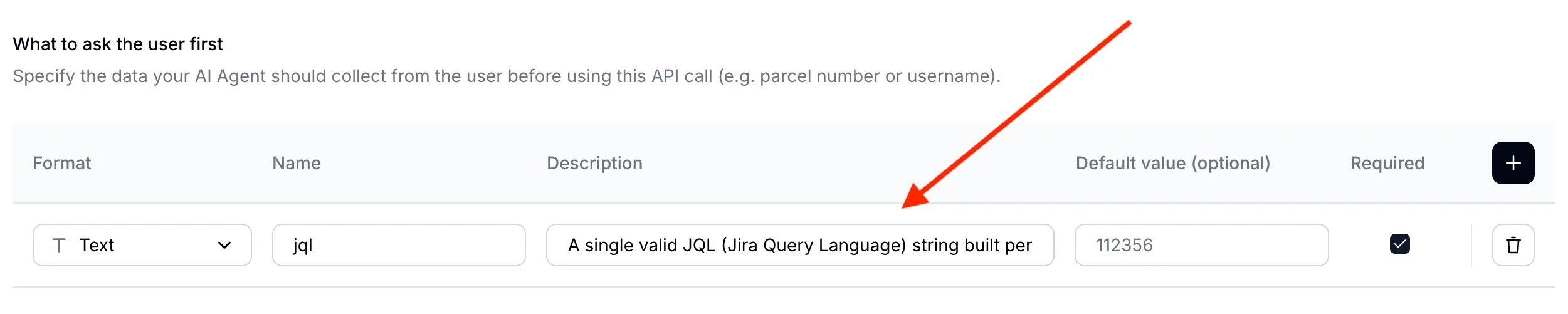Delete the jql row using trash icon
The width and height of the screenshot is (1568, 314).
point(1512,245)
